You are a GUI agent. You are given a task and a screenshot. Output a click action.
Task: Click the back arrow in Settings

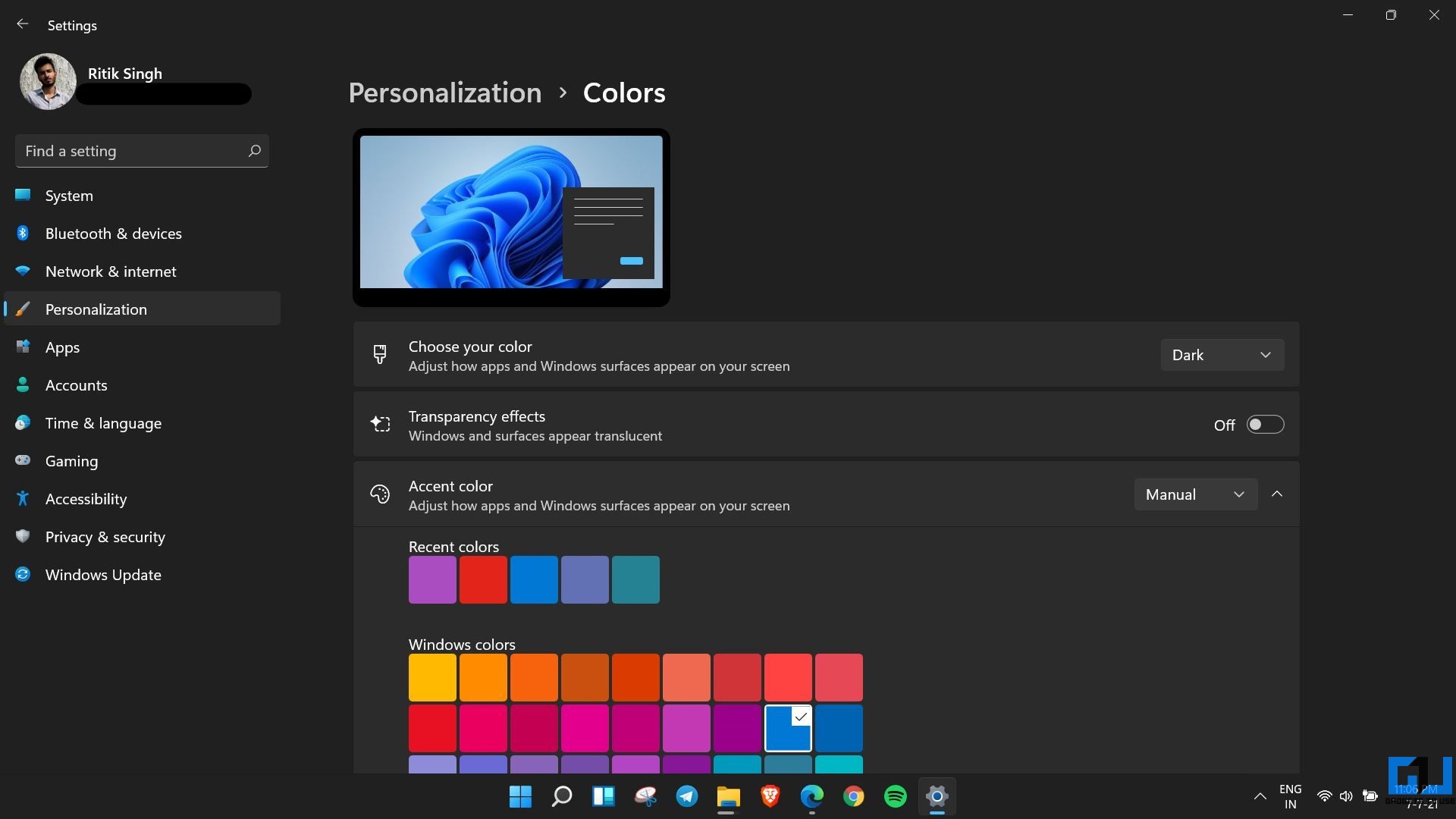pos(22,24)
